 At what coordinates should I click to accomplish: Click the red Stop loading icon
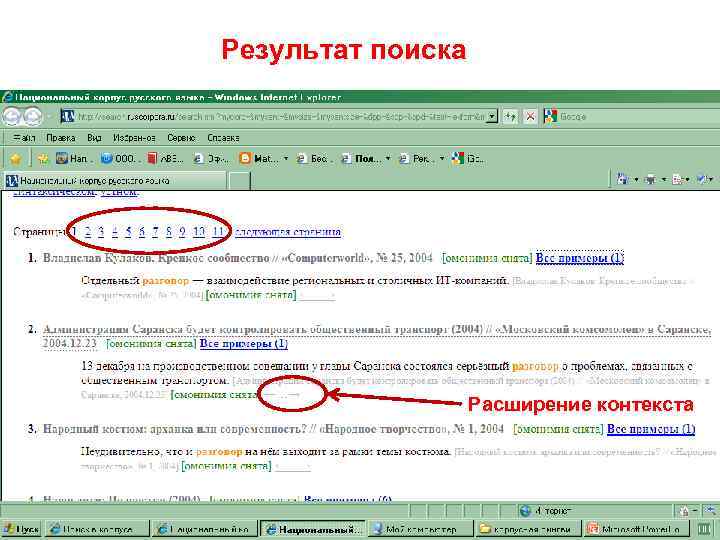(530, 117)
